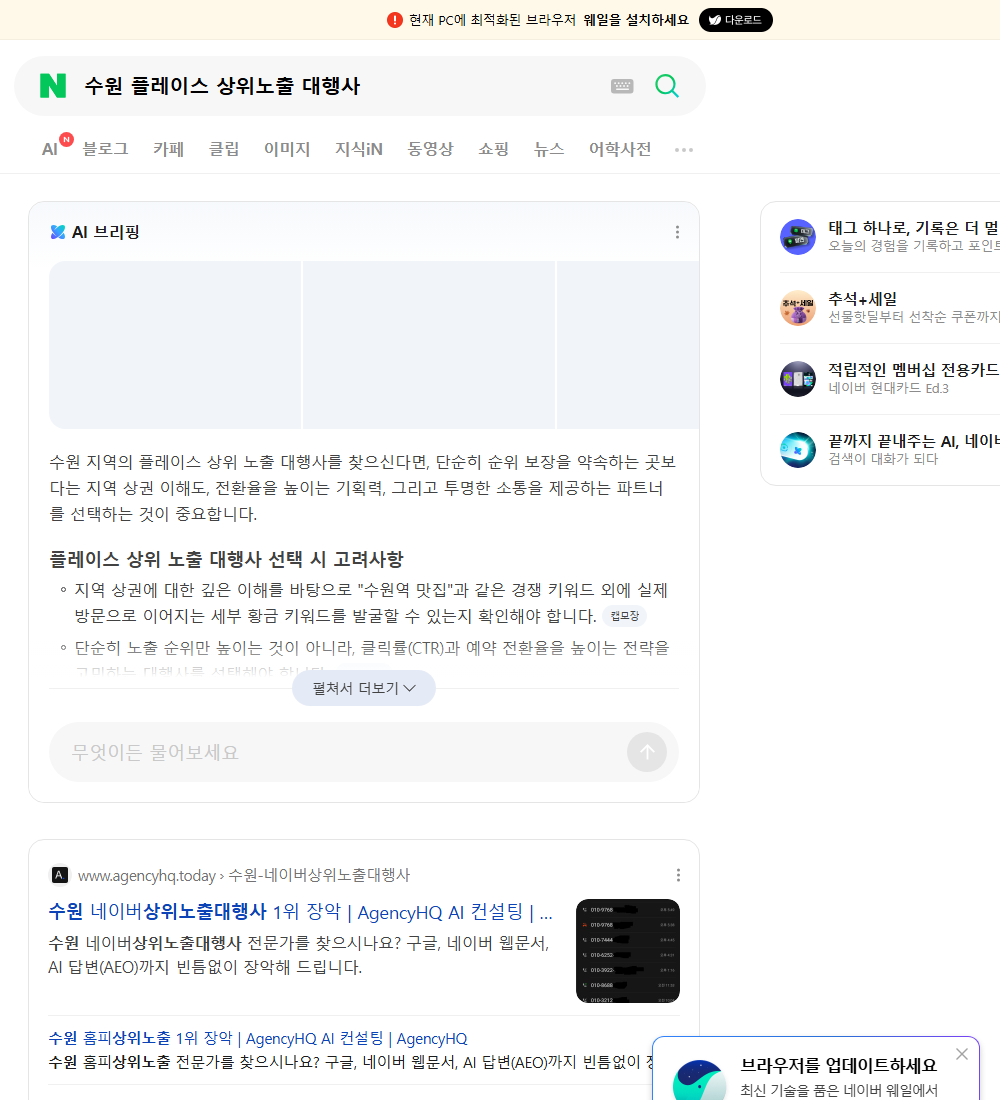The height and width of the screenshot is (1100, 1000).
Task: Click the 태그 하나로 promo icon
Action: pyautogui.click(x=798, y=236)
